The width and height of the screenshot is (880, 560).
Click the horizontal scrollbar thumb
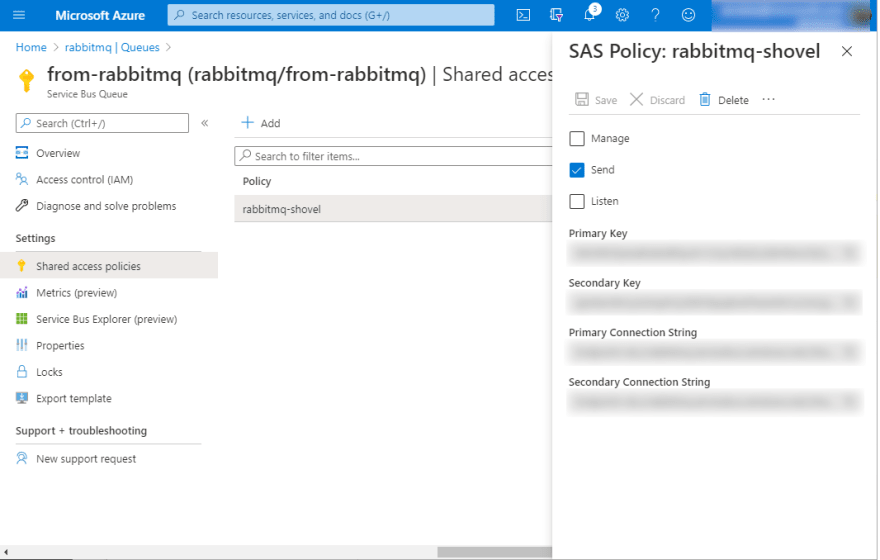(494, 552)
